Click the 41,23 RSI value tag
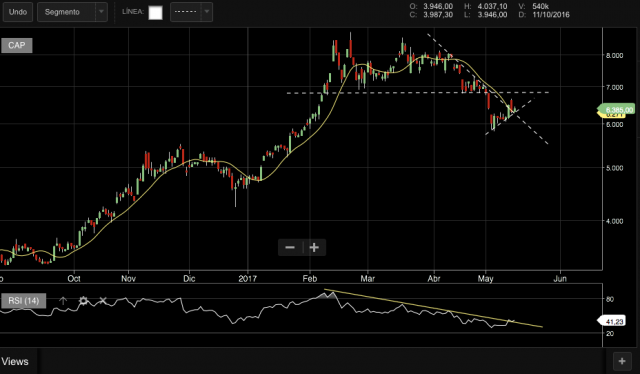Viewport: 640px width, 374px height. click(x=612, y=321)
